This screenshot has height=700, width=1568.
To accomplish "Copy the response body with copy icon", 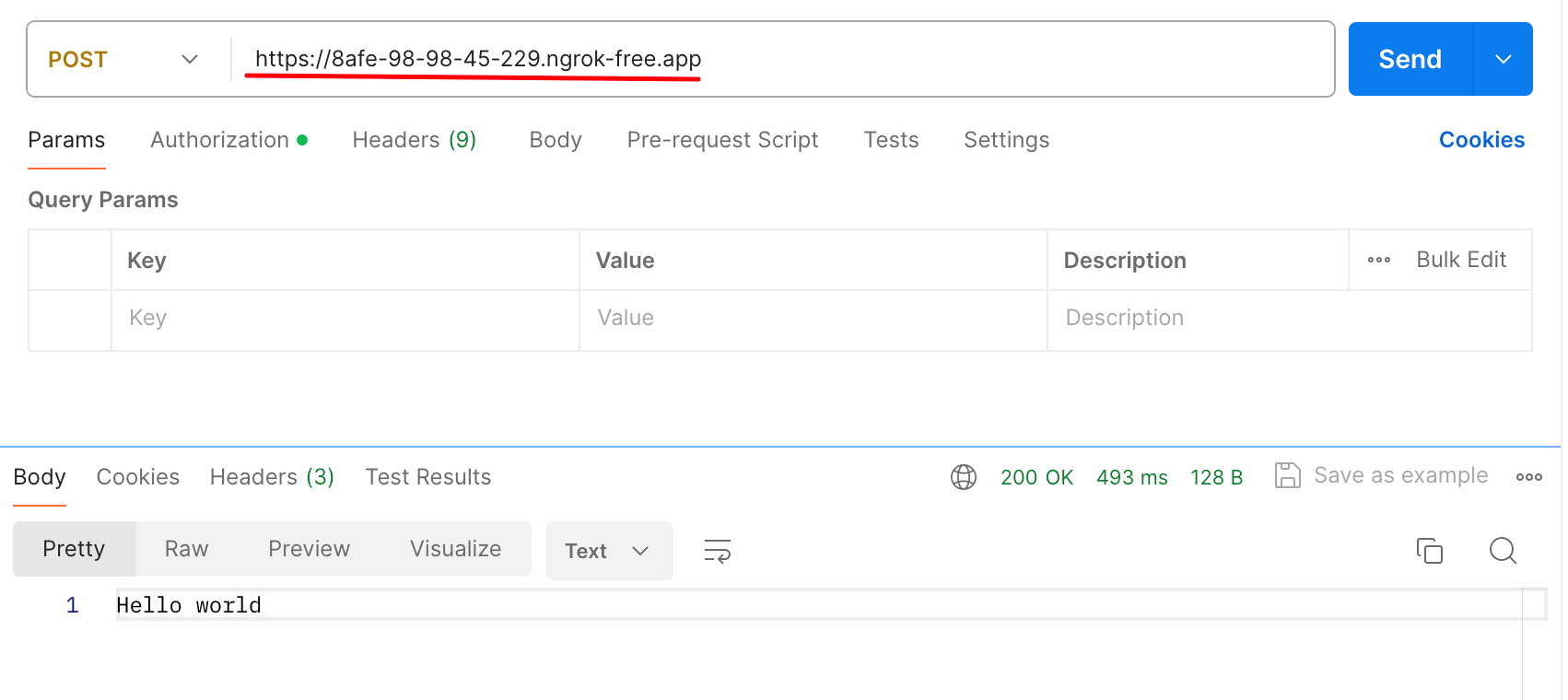I will coord(1430,551).
